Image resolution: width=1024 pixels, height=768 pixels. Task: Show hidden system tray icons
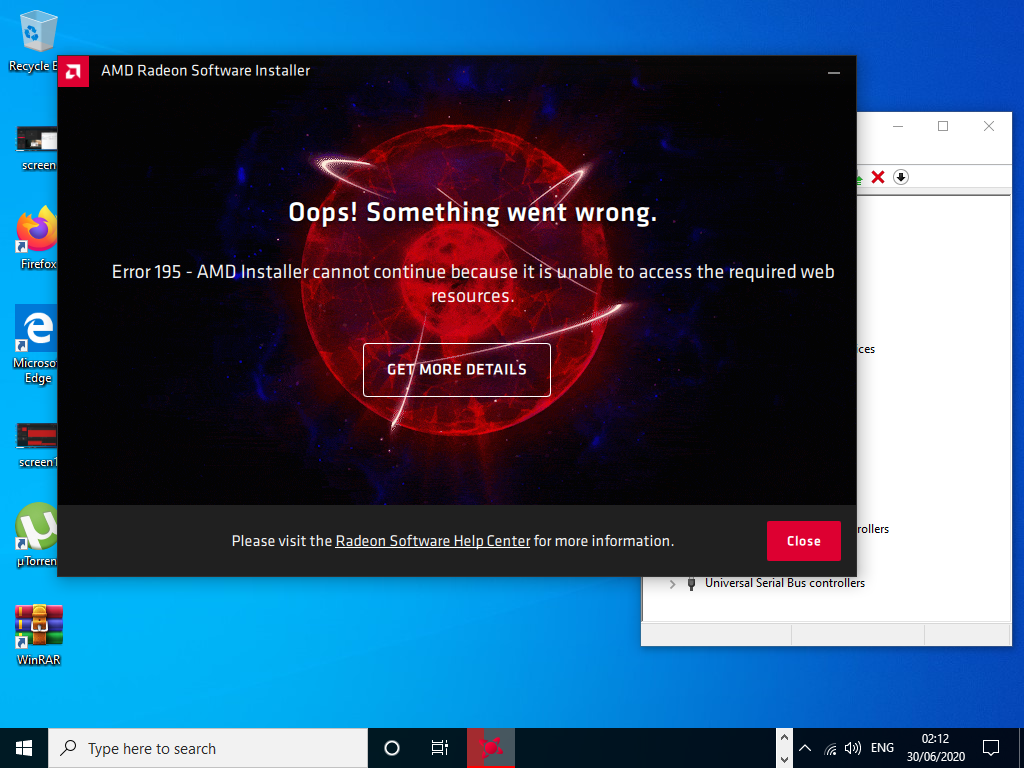coord(805,748)
